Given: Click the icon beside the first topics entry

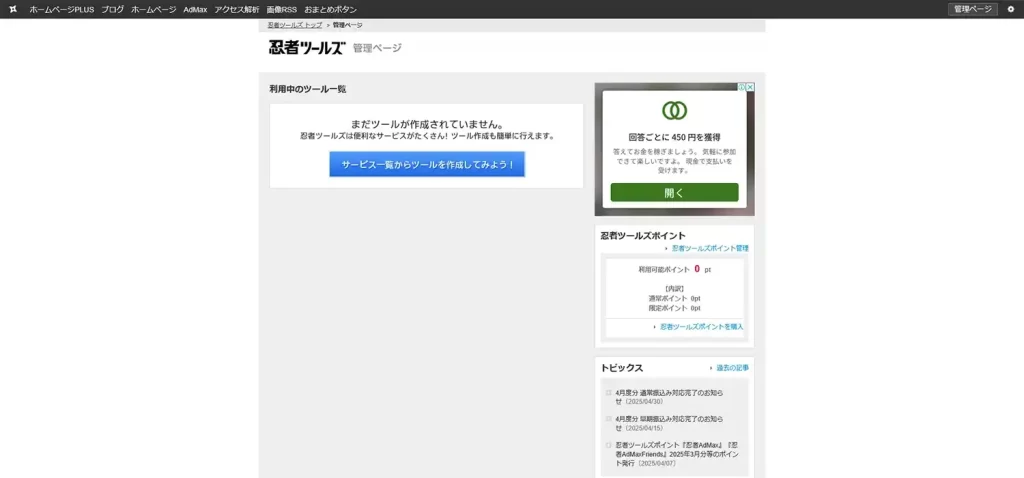Looking at the screenshot, I should (x=608, y=393).
